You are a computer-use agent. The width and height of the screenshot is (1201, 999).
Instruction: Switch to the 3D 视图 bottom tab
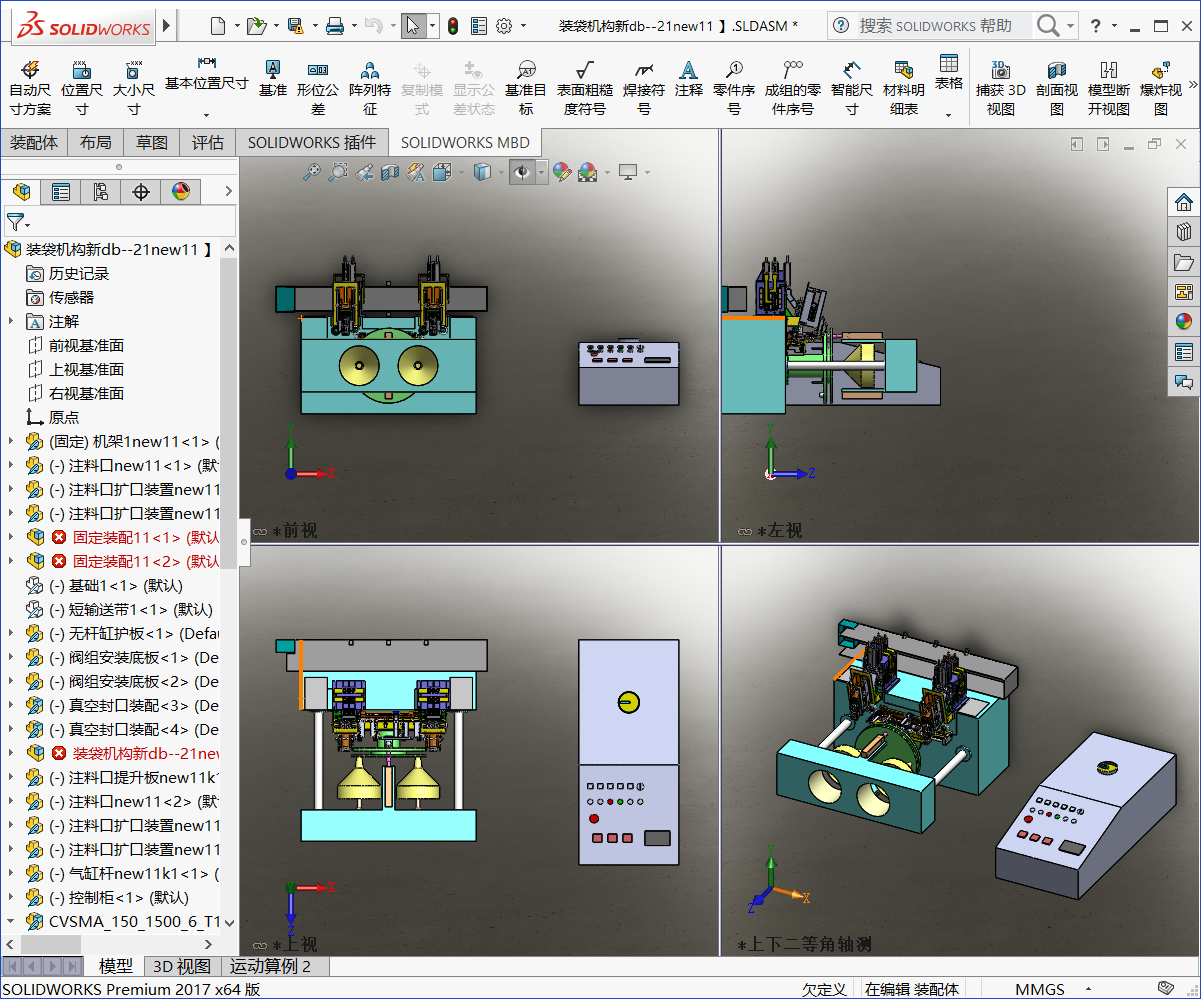181,966
